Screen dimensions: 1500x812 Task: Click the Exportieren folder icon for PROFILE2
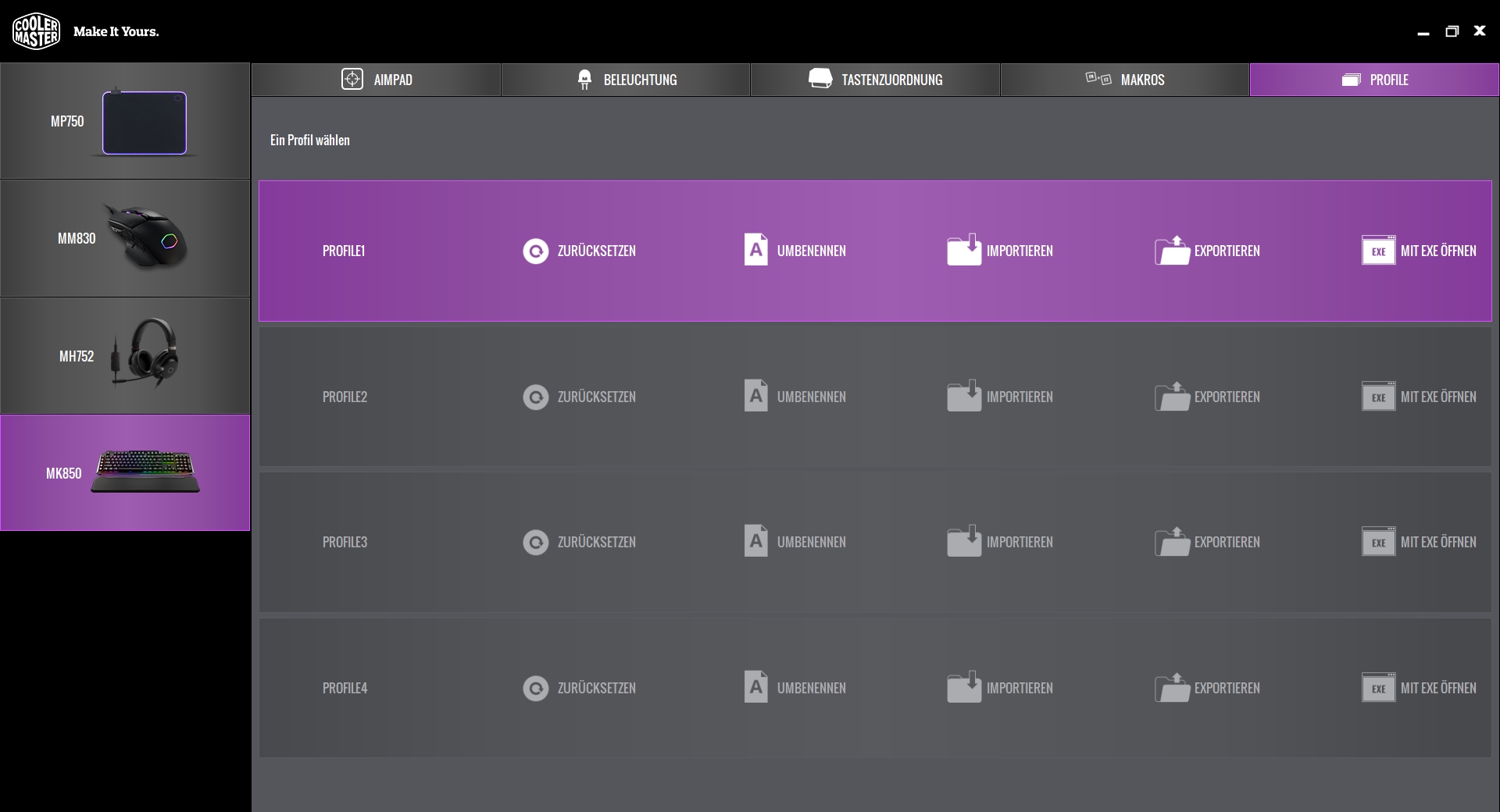[x=1172, y=397]
